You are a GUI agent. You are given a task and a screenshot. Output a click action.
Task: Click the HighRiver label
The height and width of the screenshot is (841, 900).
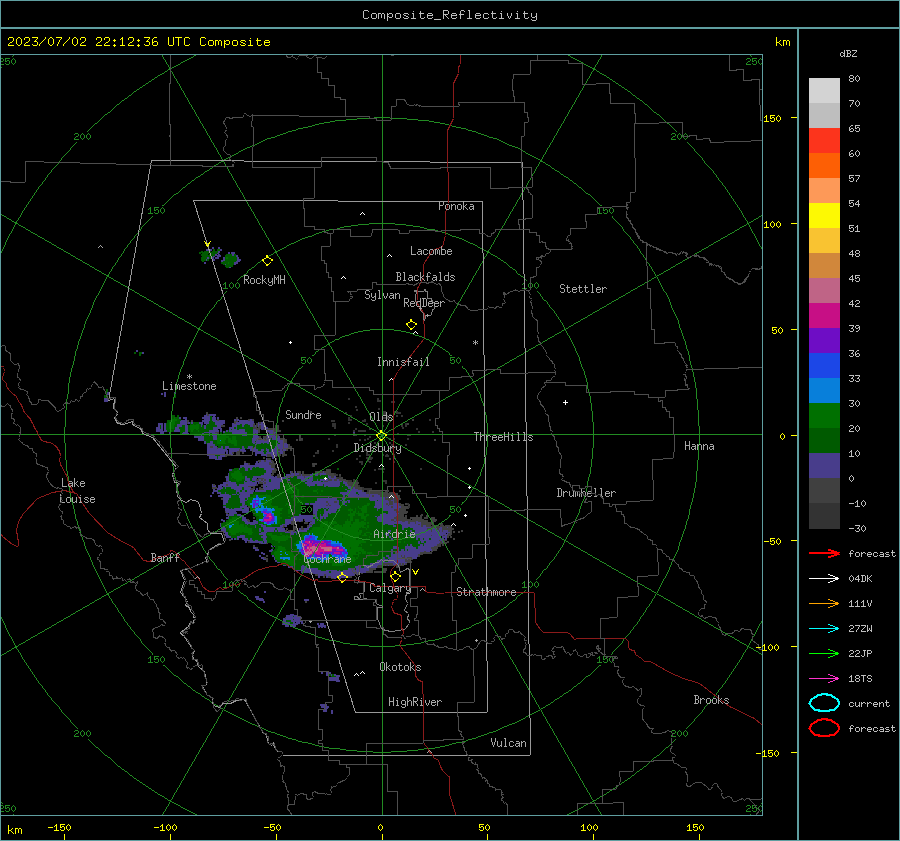tap(415, 702)
